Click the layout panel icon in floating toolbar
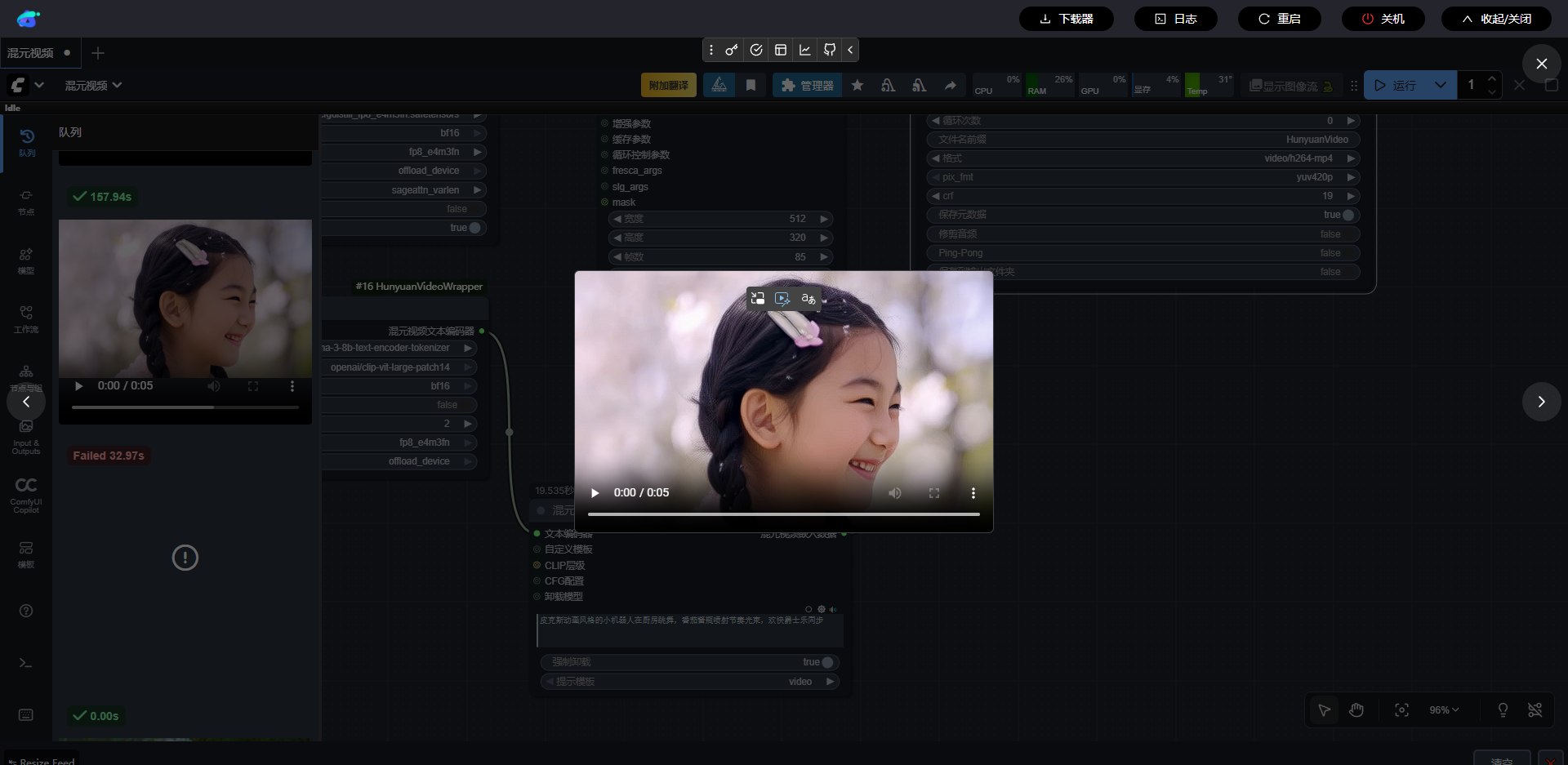 (781, 50)
